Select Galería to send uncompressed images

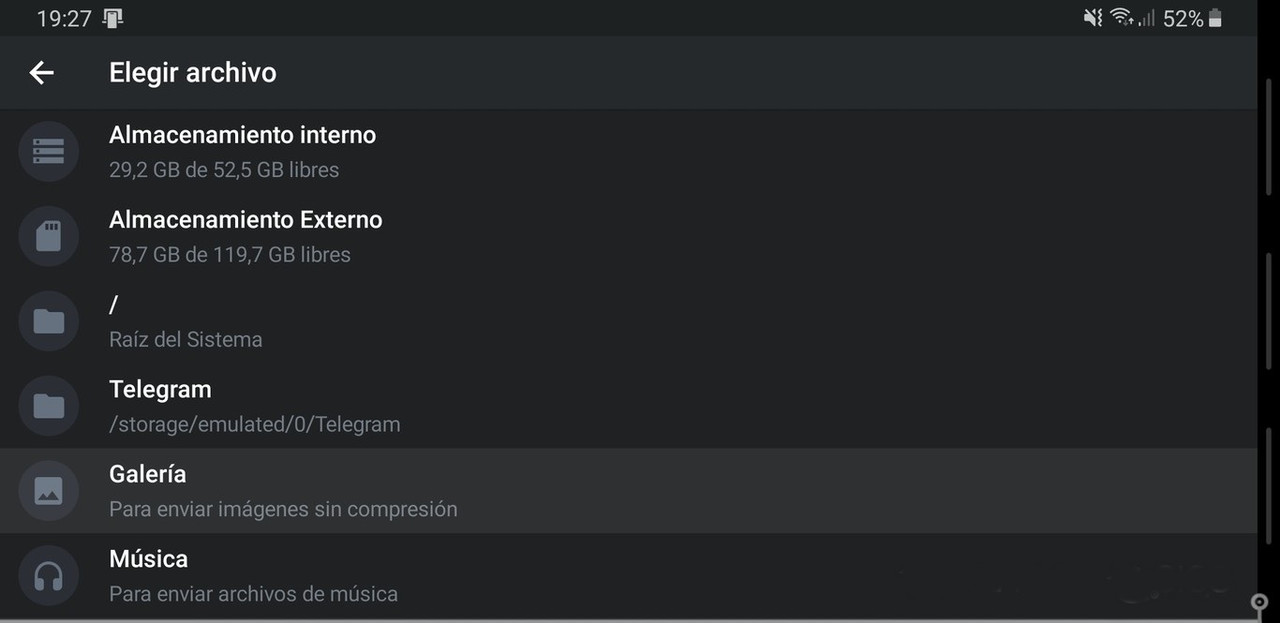tap(628, 491)
